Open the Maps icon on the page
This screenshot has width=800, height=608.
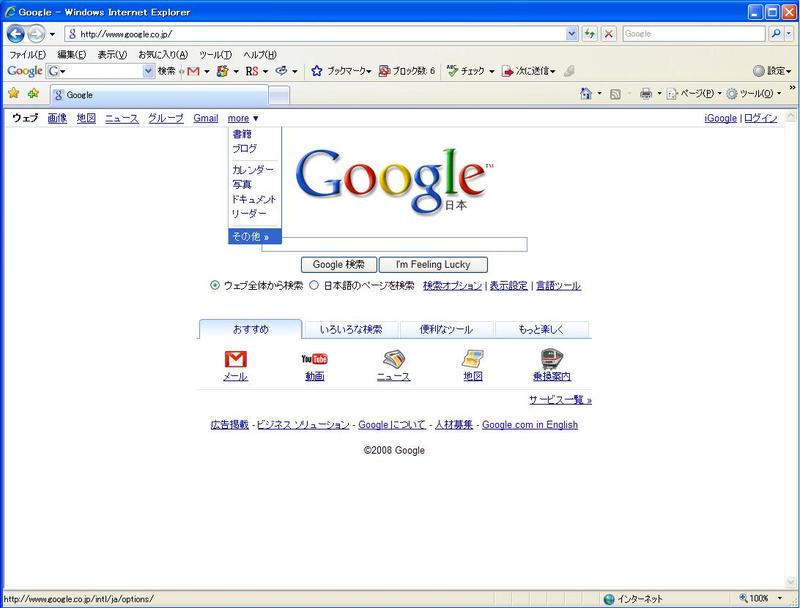pos(473,359)
